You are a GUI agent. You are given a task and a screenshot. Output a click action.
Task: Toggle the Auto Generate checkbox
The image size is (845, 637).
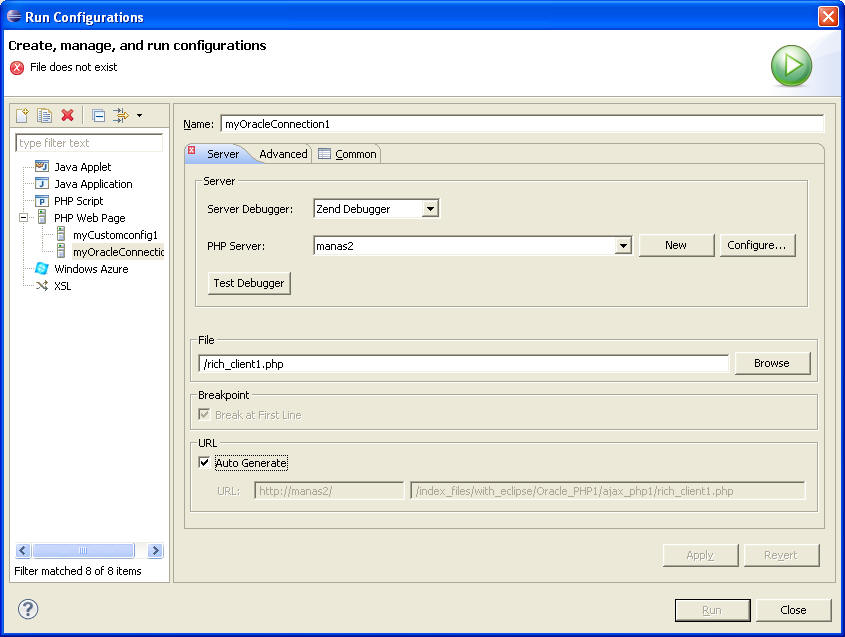(x=204, y=462)
